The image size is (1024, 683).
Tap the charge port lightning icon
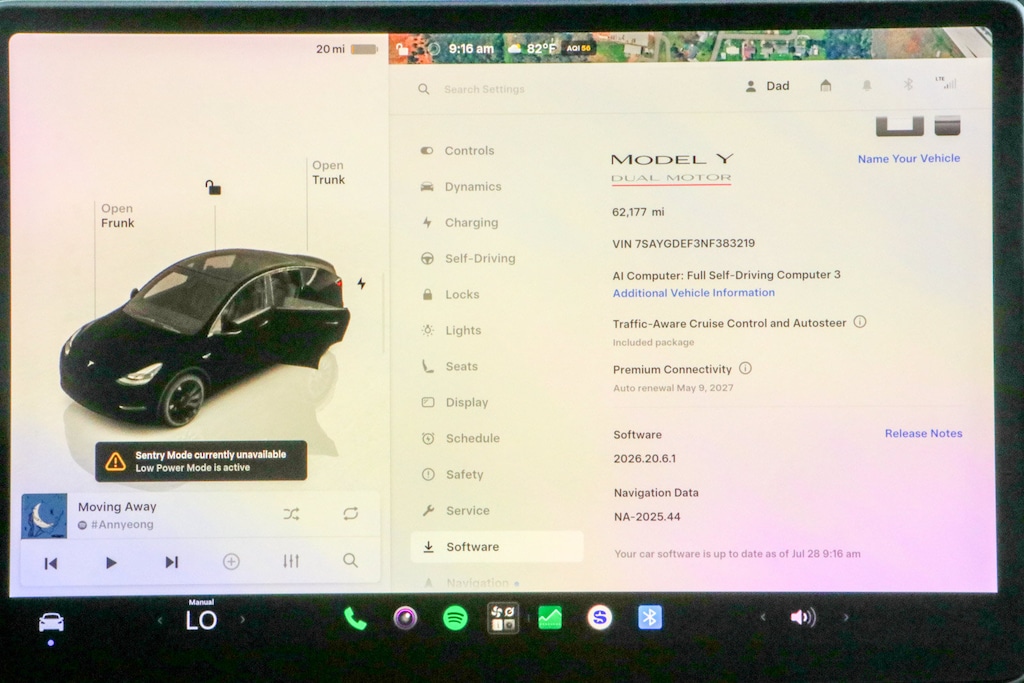click(361, 283)
